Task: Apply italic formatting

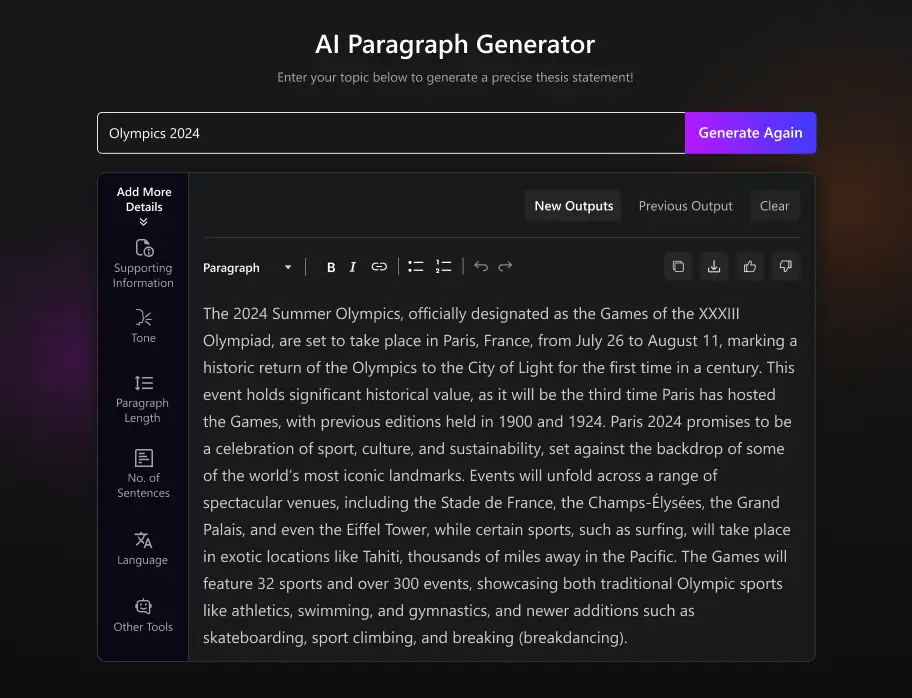Action: [x=352, y=267]
